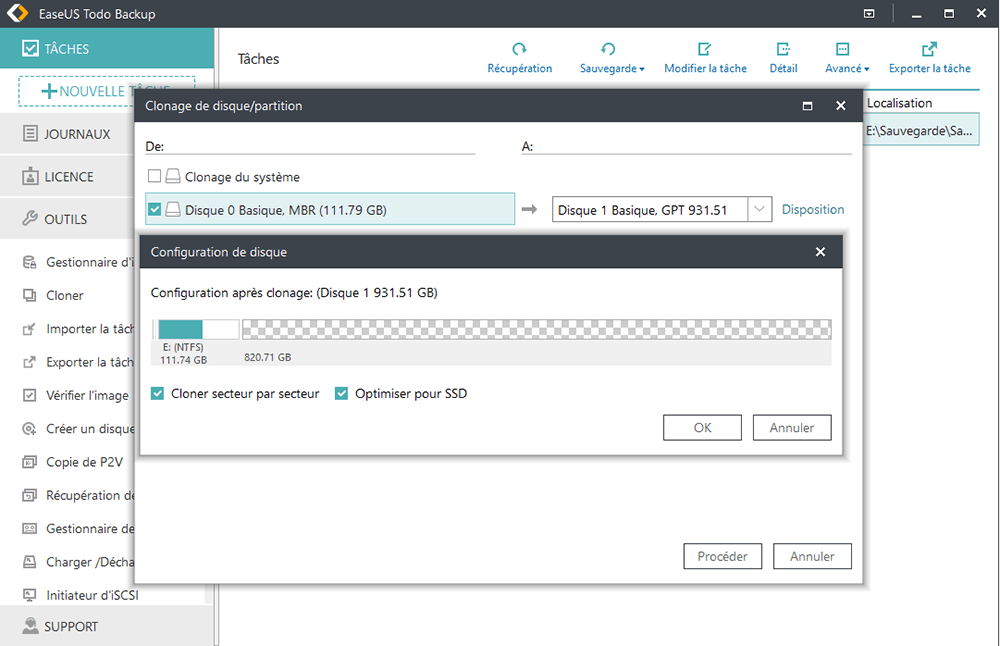Maximize the EaseUS Todo Backup window
The width and height of the screenshot is (1000, 646).
[949, 13]
